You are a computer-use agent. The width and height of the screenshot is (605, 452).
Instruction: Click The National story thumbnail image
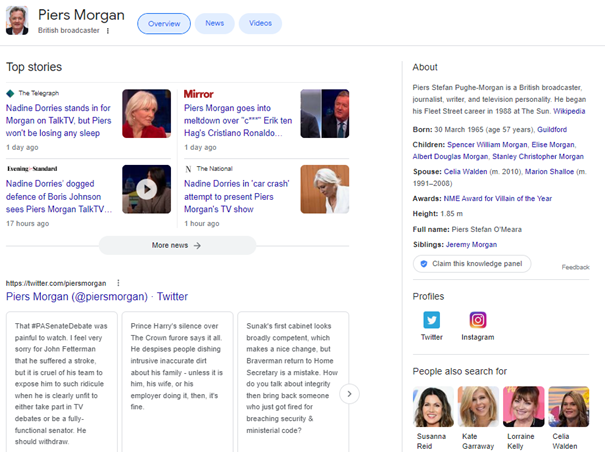pos(325,189)
